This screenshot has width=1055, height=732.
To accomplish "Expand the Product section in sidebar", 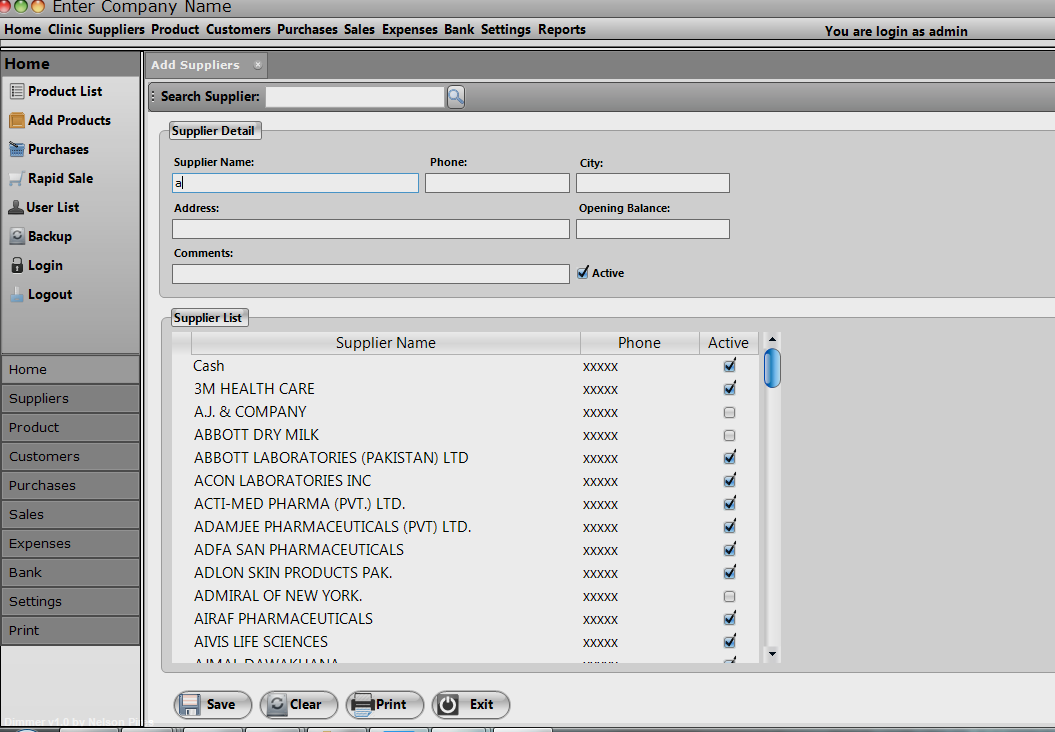I will pos(71,427).
